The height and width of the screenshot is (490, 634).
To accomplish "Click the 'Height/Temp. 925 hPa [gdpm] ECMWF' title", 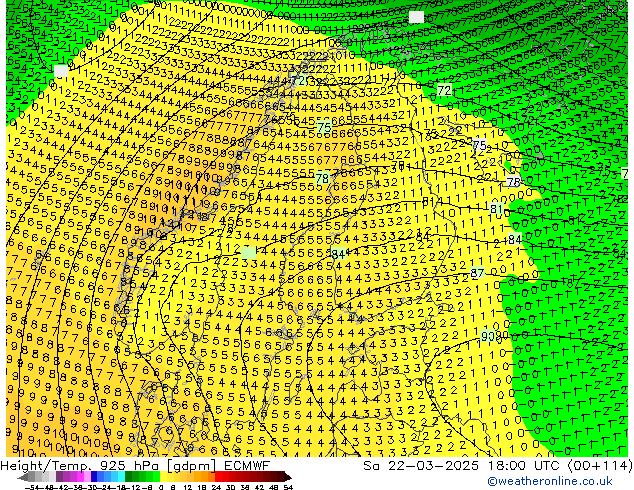I will [x=135, y=466].
